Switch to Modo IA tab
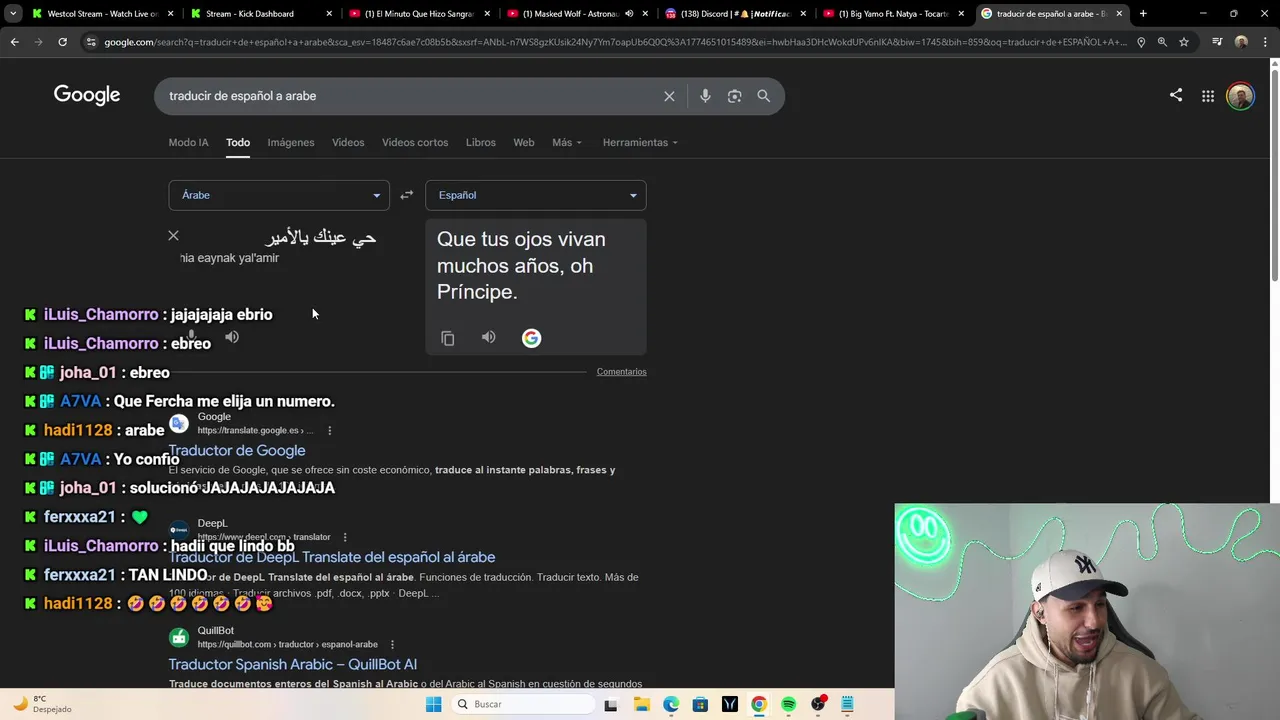The width and height of the screenshot is (1280, 720). [x=188, y=142]
